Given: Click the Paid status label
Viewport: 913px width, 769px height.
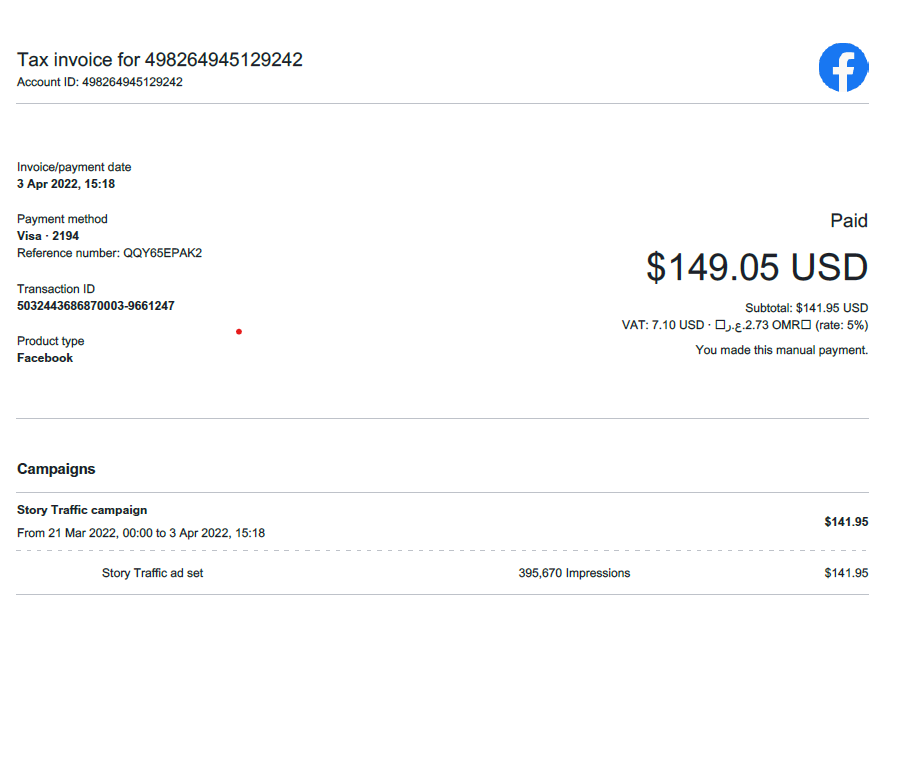Looking at the screenshot, I should click(x=848, y=221).
